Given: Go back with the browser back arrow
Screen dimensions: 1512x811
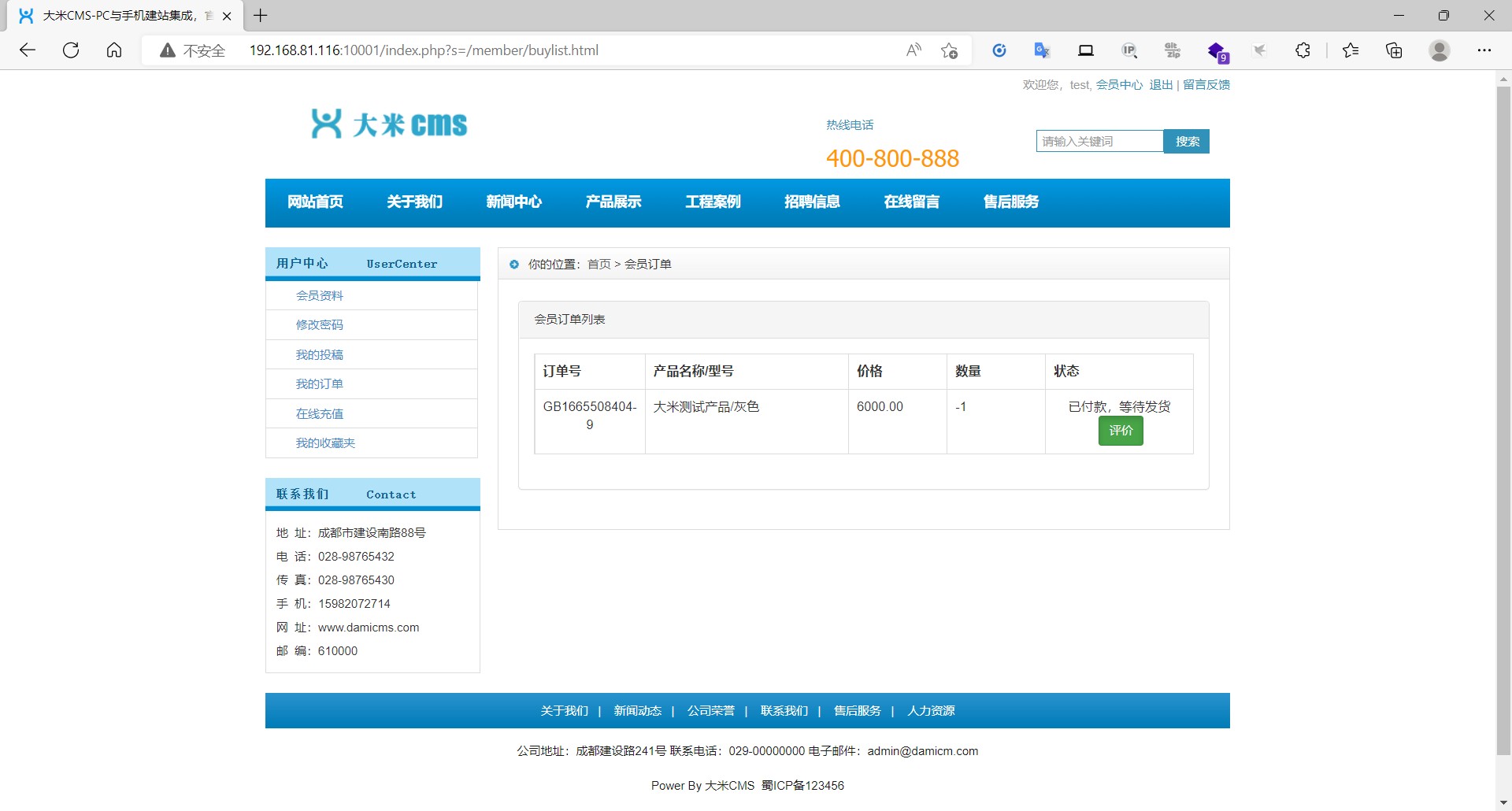Looking at the screenshot, I should [28, 50].
